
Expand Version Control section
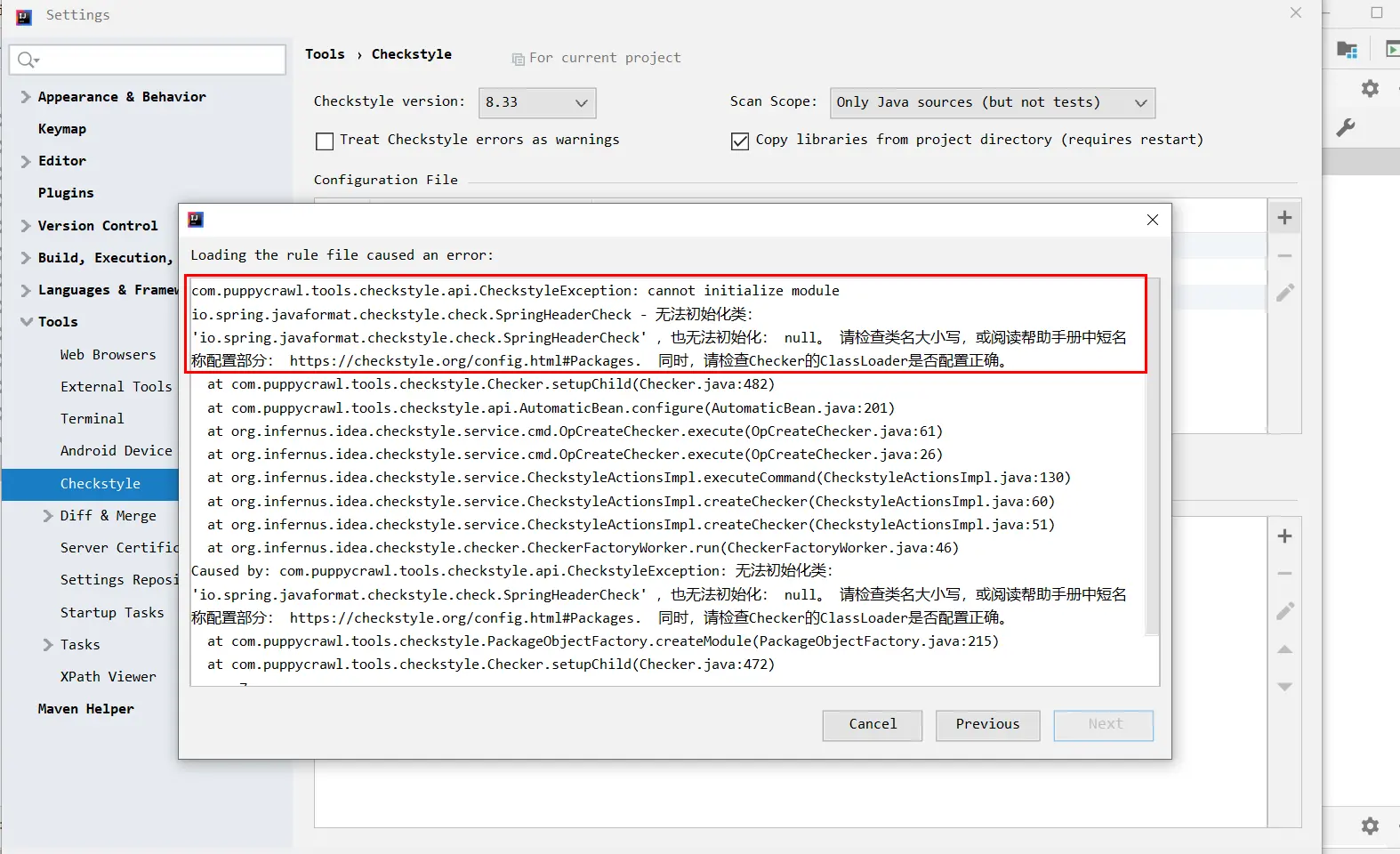point(26,226)
